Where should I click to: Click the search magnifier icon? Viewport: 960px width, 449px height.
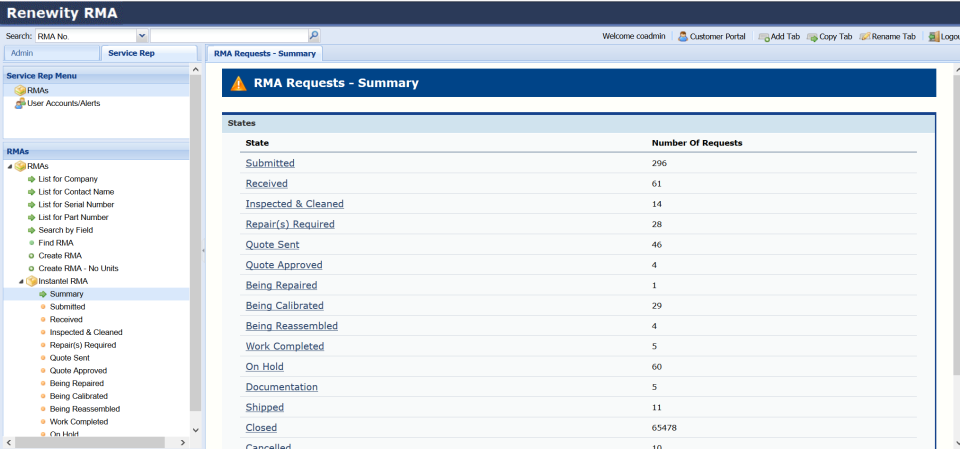pos(313,36)
